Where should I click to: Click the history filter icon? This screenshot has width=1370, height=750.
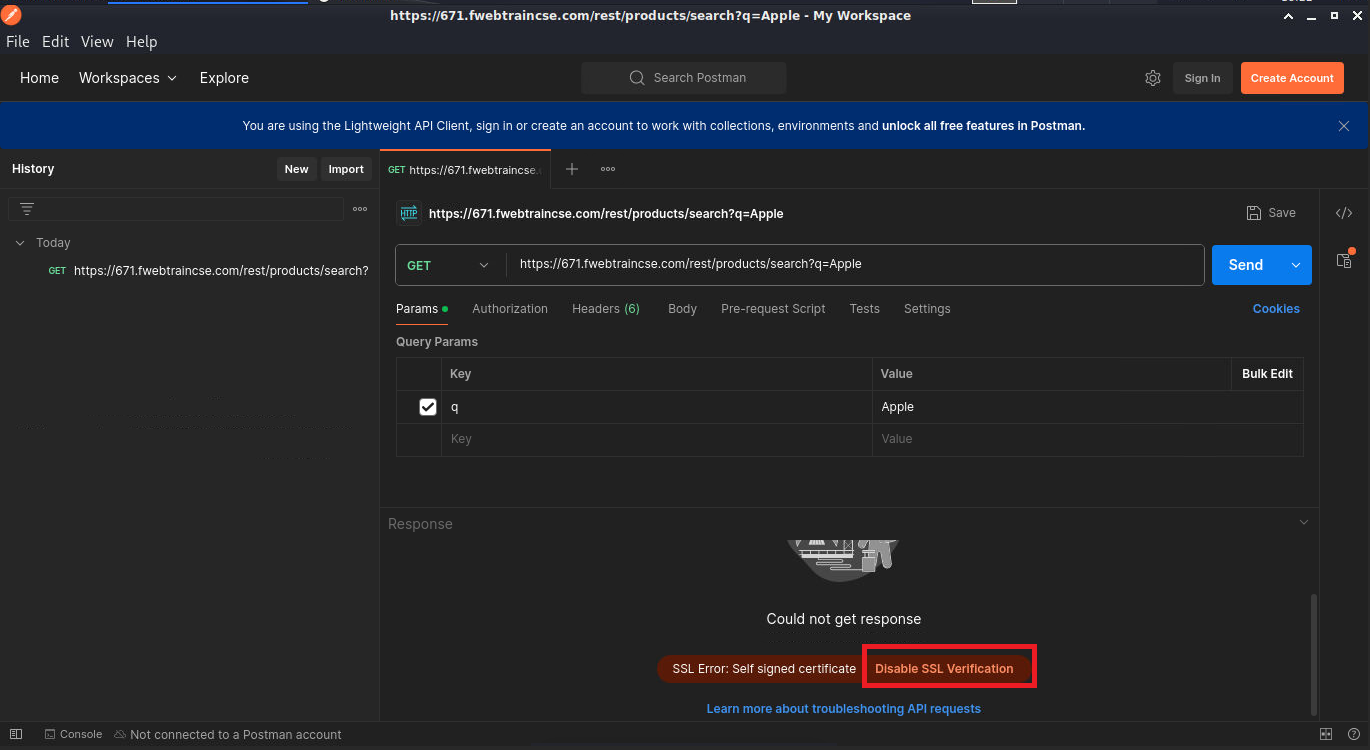(x=27, y=209)
